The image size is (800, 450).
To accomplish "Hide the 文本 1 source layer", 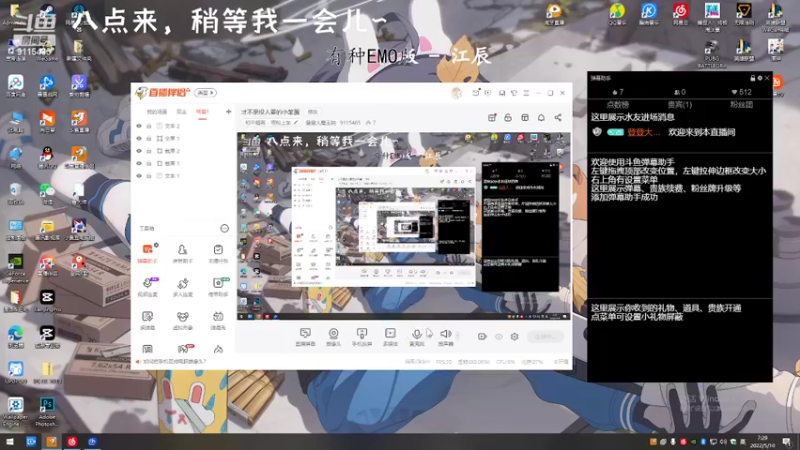I will coord(139,176).
